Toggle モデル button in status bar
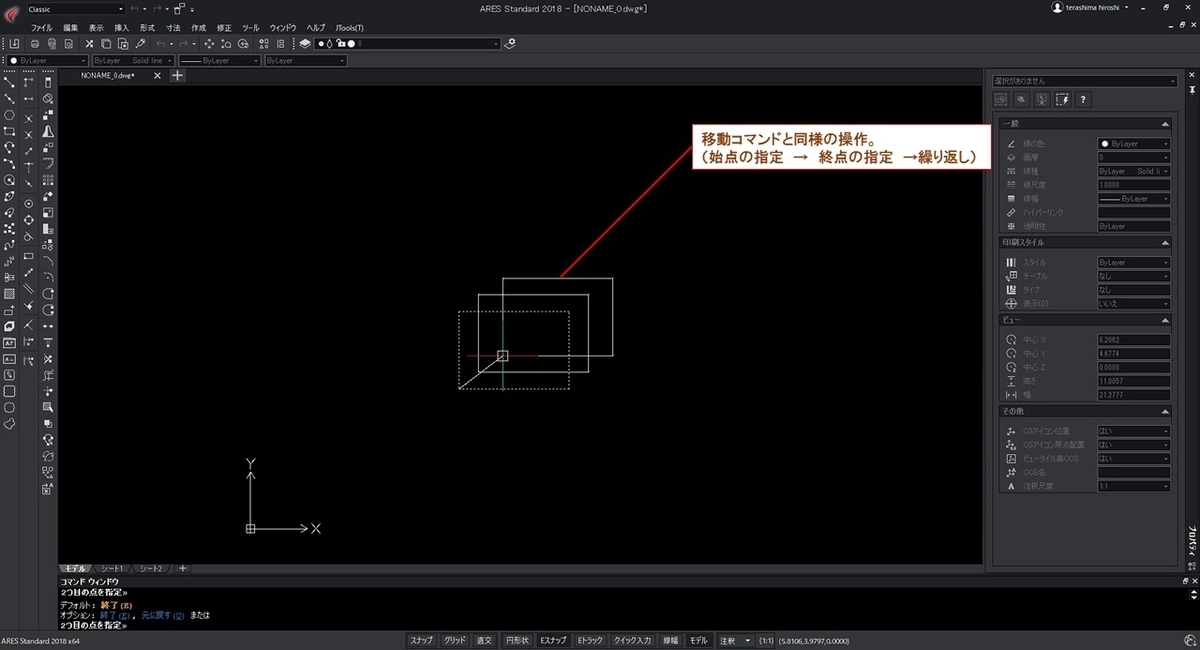Image resolution: width=1200 pixels, height=650 pixels. (700, 640)
